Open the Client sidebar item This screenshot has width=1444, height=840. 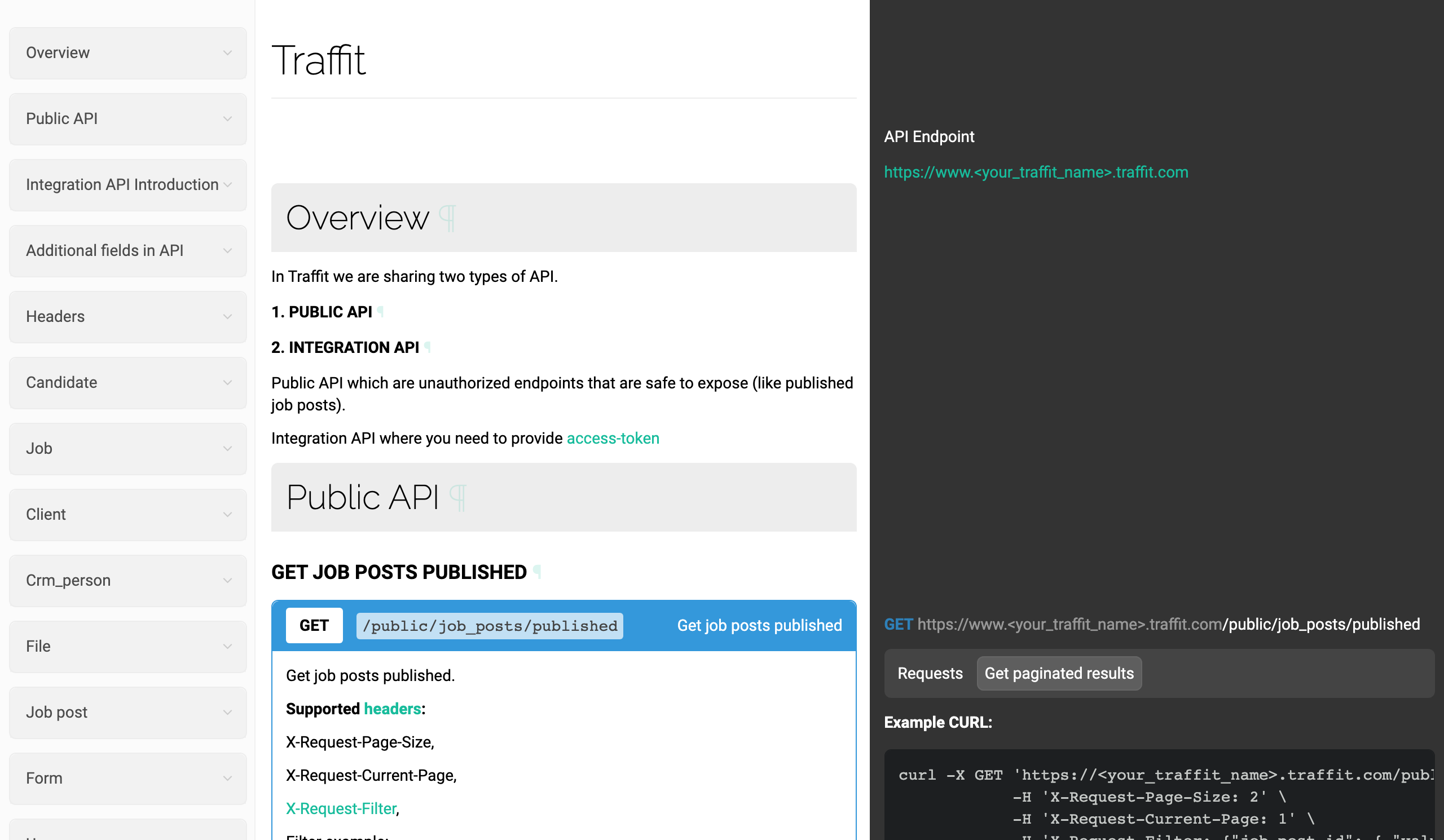point(128,514)
